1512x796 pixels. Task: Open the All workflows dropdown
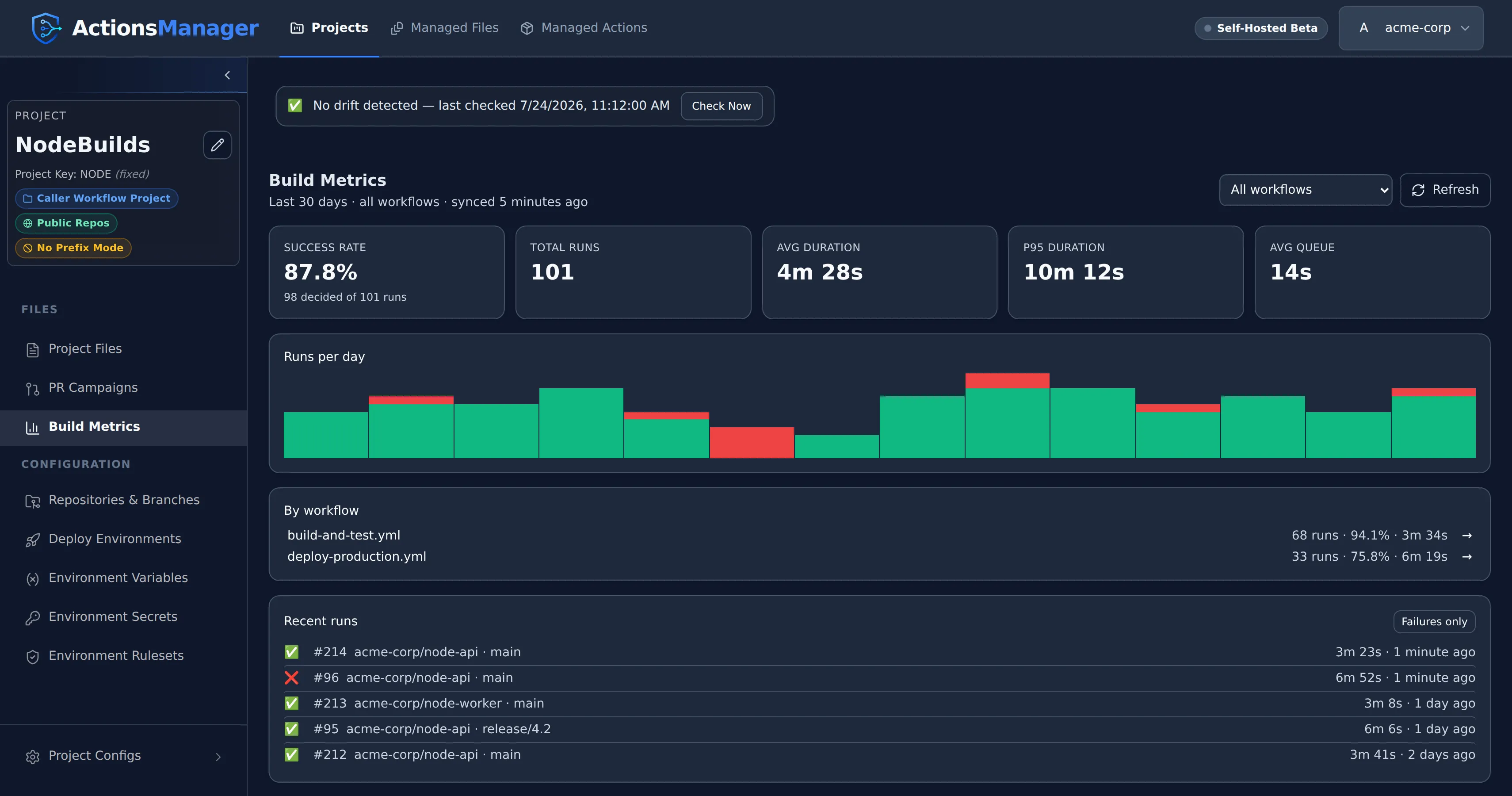tap(1305, 190)
